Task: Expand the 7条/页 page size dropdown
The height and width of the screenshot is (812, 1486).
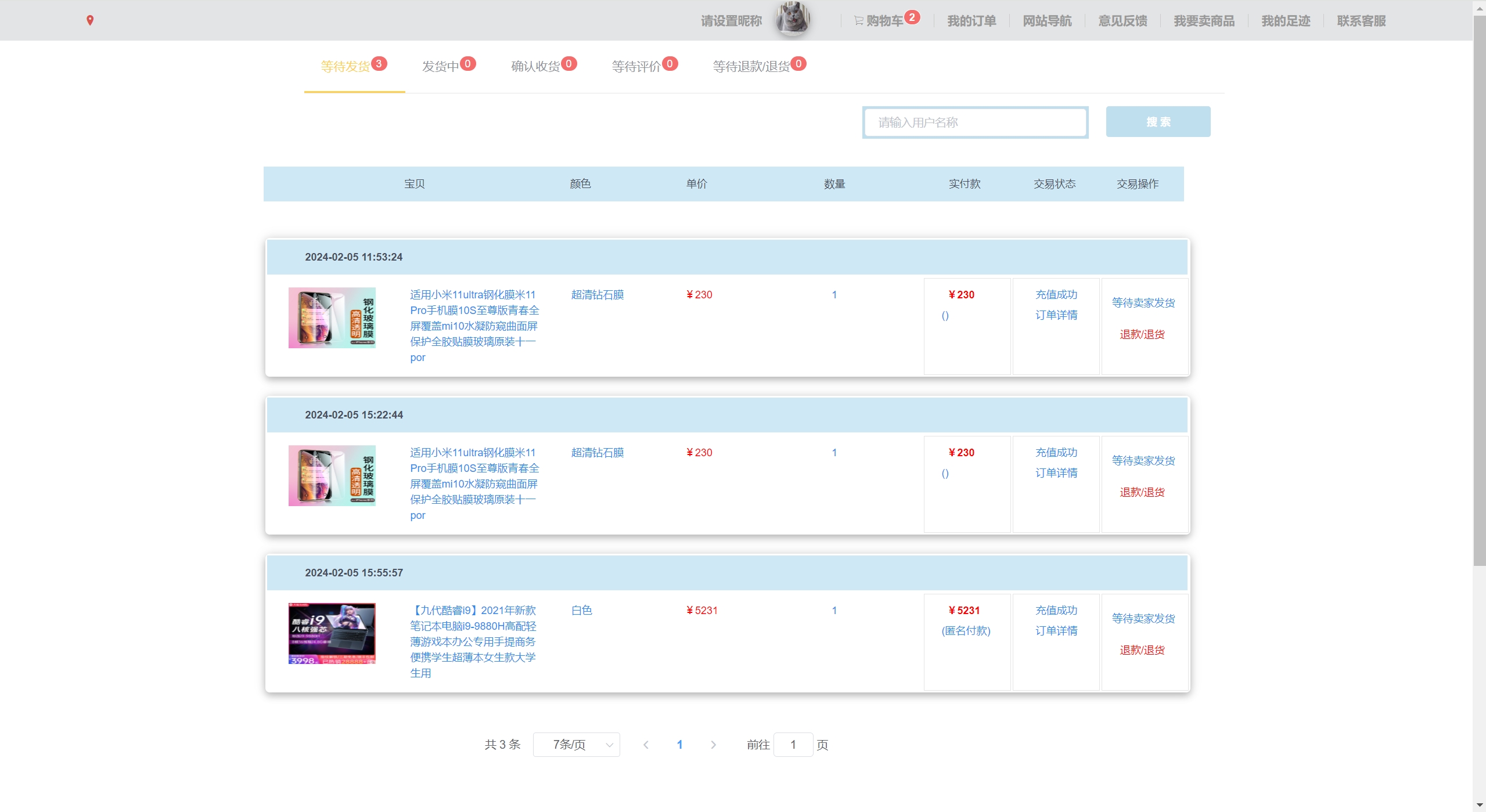Action: coord(576,745)
